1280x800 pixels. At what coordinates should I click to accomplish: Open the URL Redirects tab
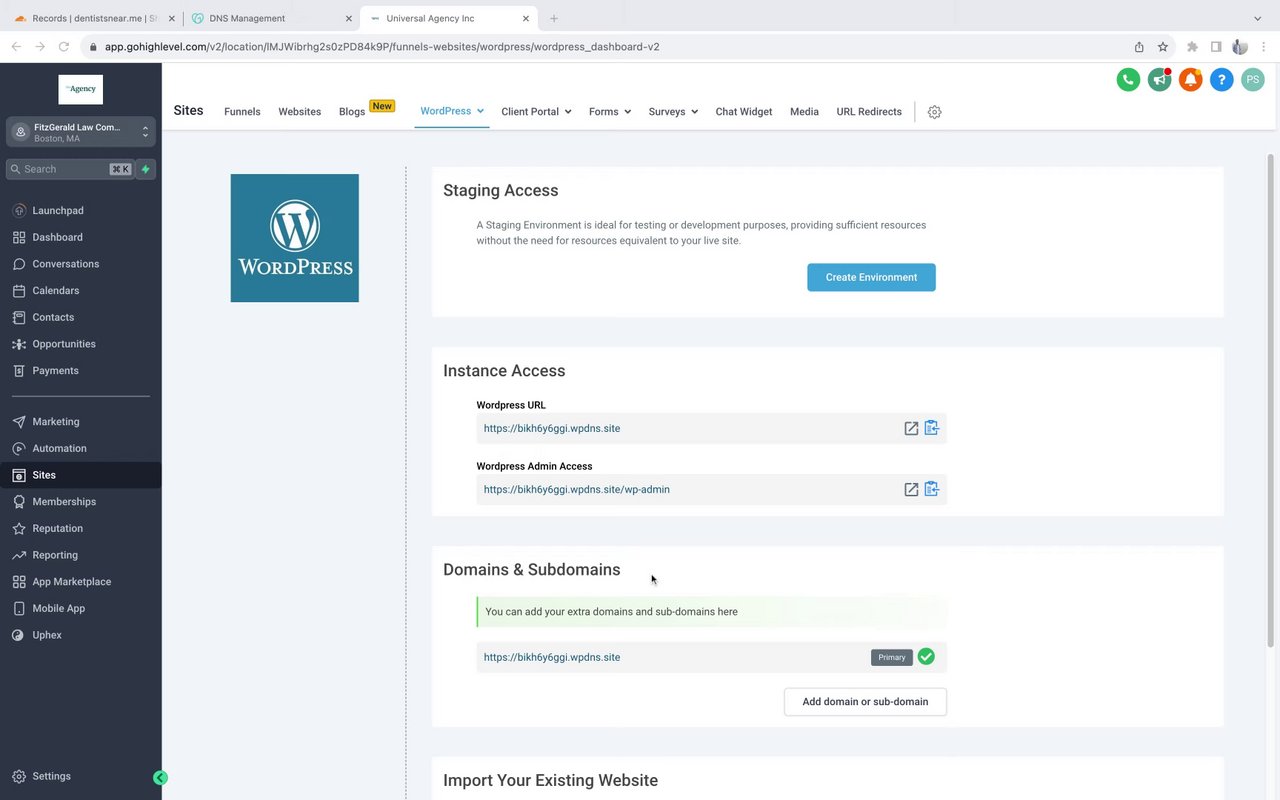coord(869,112)
